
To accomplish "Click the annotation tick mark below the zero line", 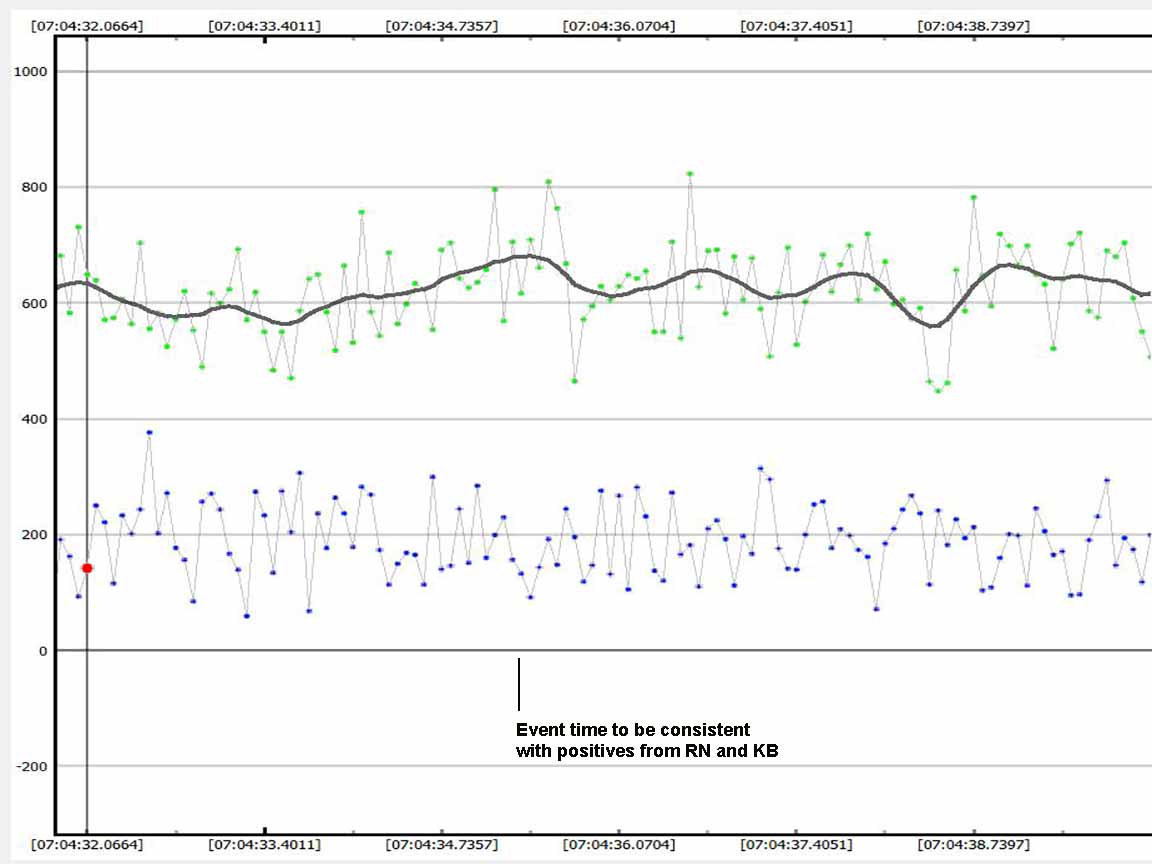I will tap(518, 684).
